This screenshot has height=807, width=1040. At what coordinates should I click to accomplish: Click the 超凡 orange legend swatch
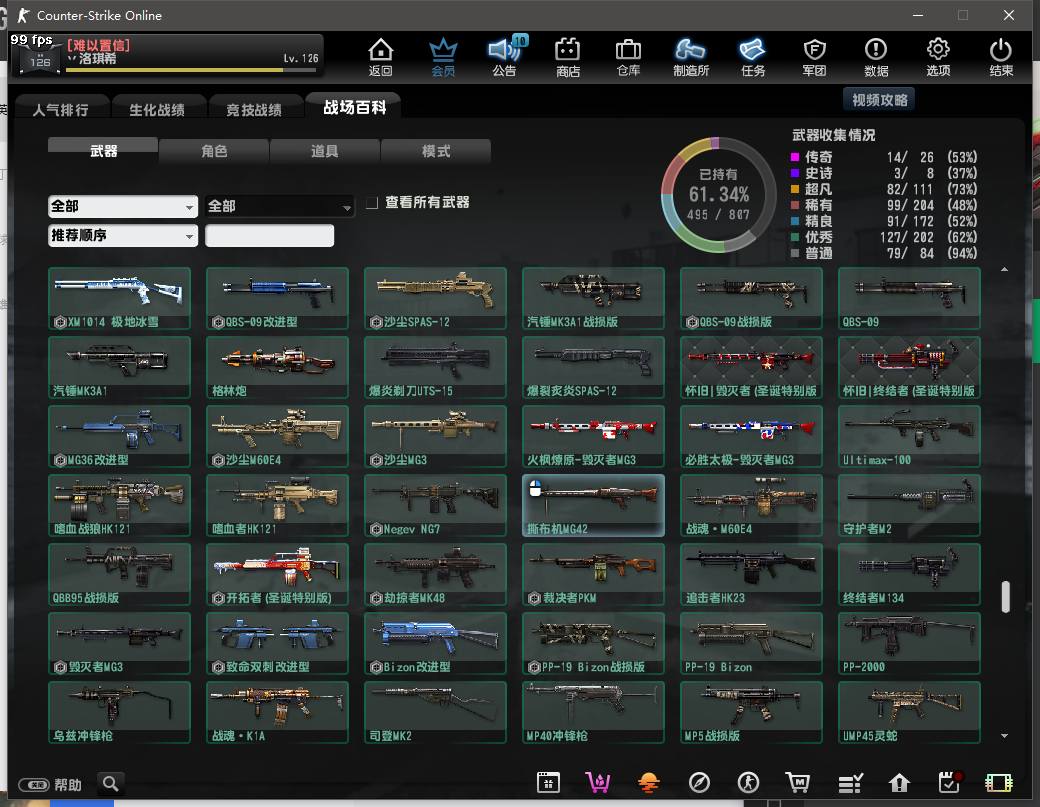point(795,189)
